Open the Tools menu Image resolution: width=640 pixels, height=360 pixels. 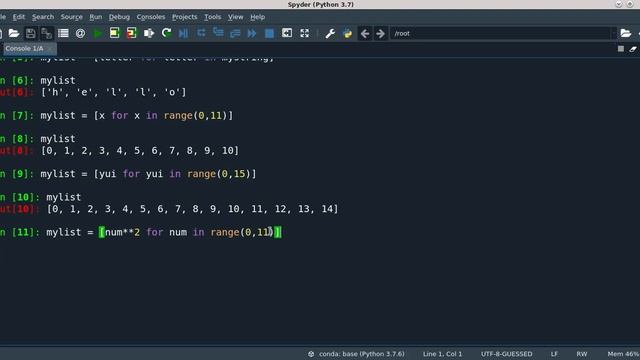point(213,17)
